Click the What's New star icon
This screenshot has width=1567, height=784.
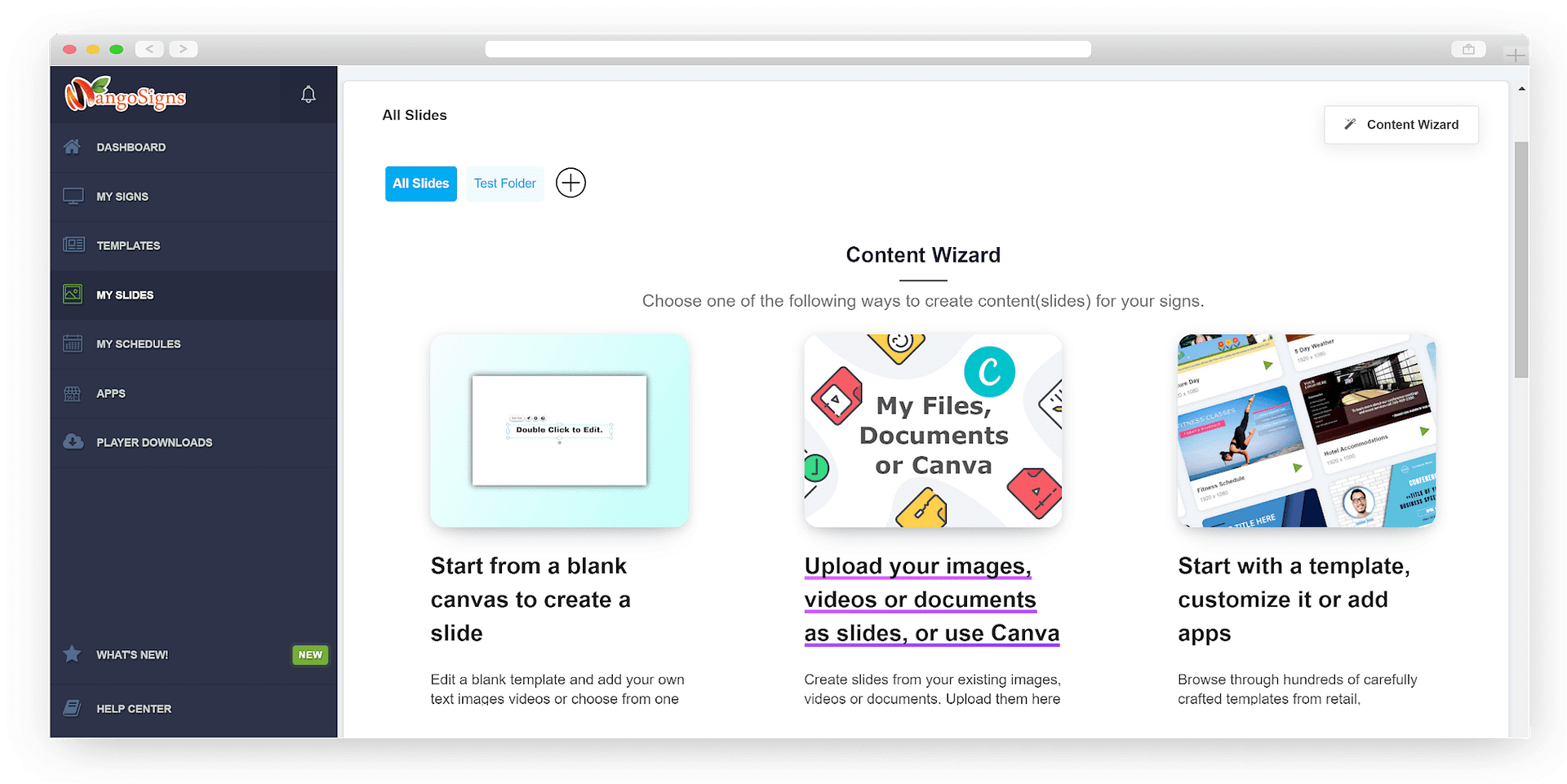73,654
